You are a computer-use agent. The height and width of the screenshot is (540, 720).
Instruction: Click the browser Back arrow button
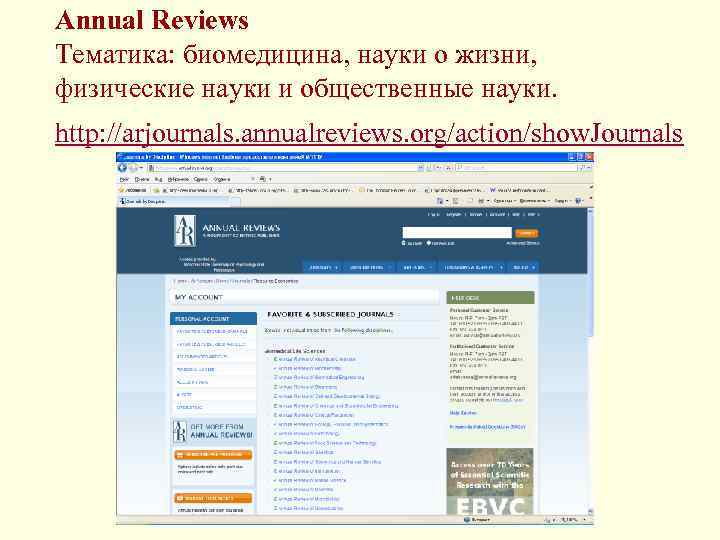(x=123, y=168)
